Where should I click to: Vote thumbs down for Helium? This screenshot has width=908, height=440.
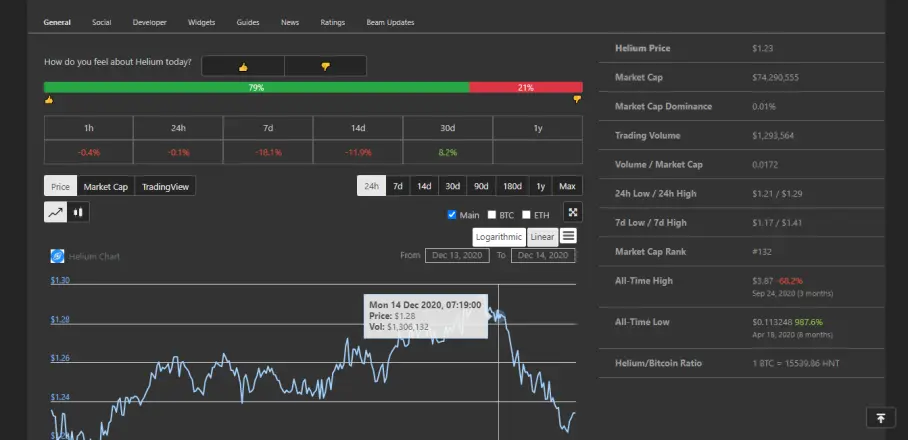325,66
